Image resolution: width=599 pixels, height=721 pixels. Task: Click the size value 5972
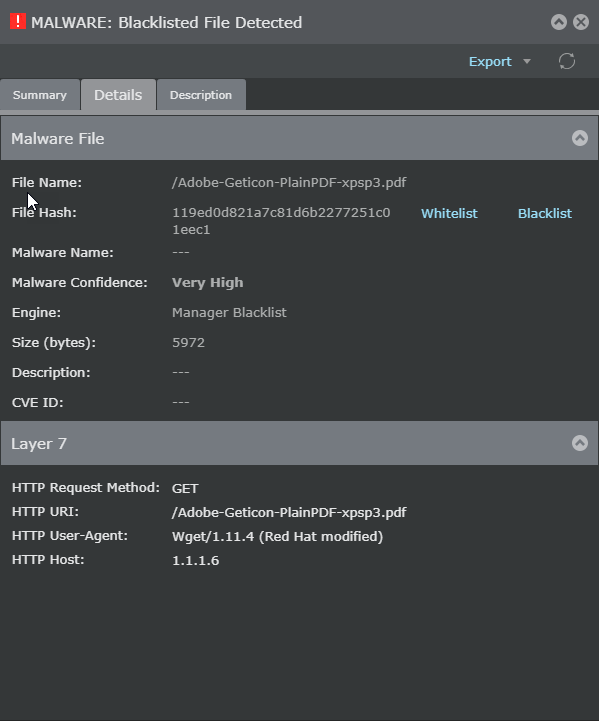188,342
